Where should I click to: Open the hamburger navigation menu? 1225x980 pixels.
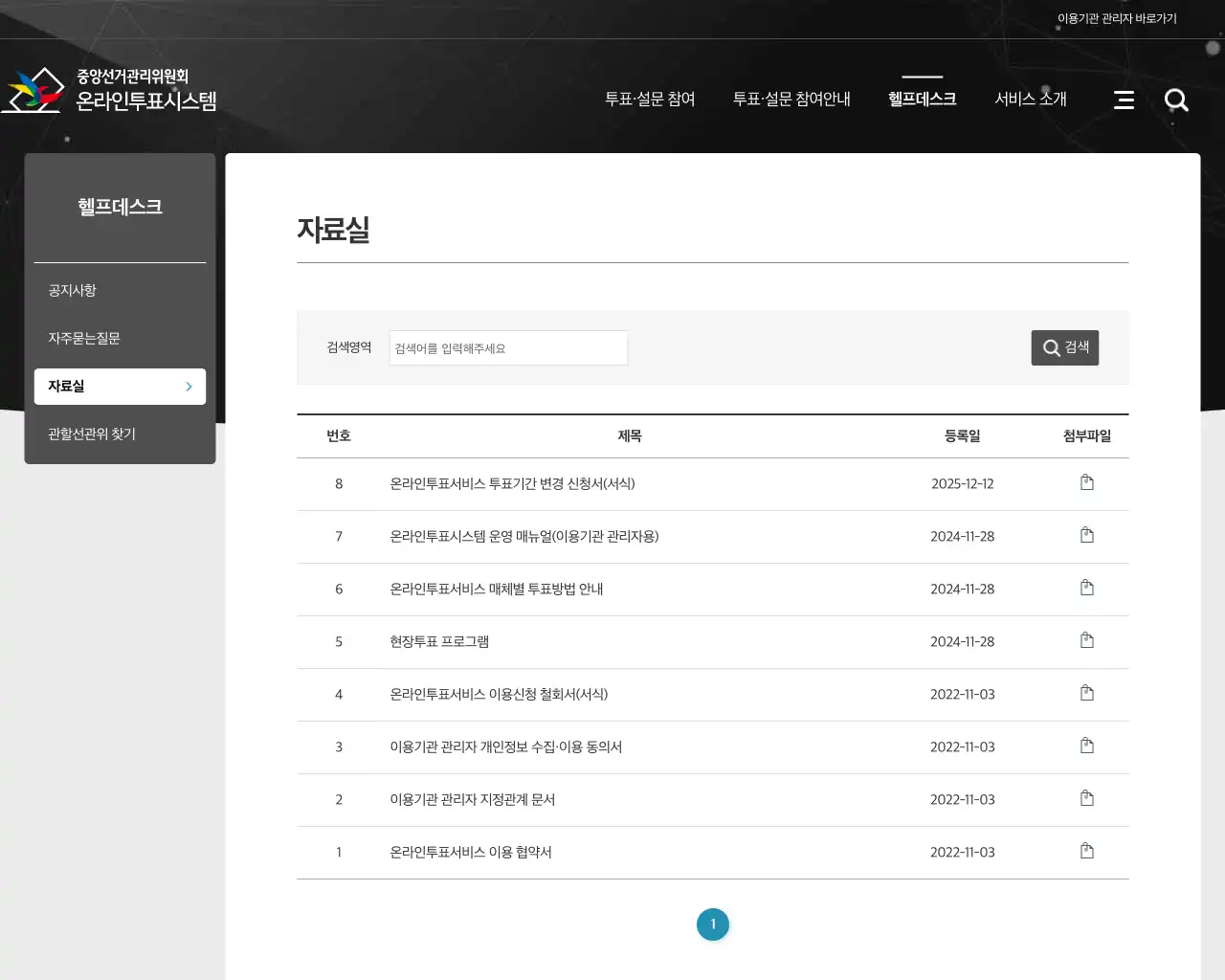[1124, 100]
